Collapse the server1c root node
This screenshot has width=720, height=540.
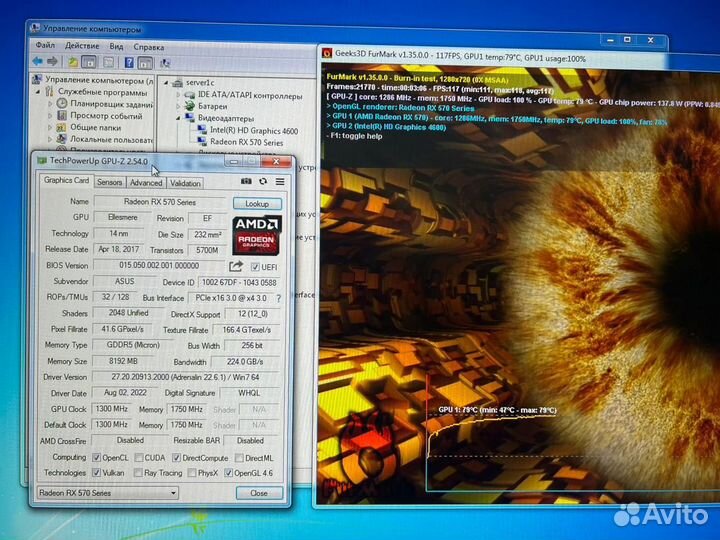(166, 83)
